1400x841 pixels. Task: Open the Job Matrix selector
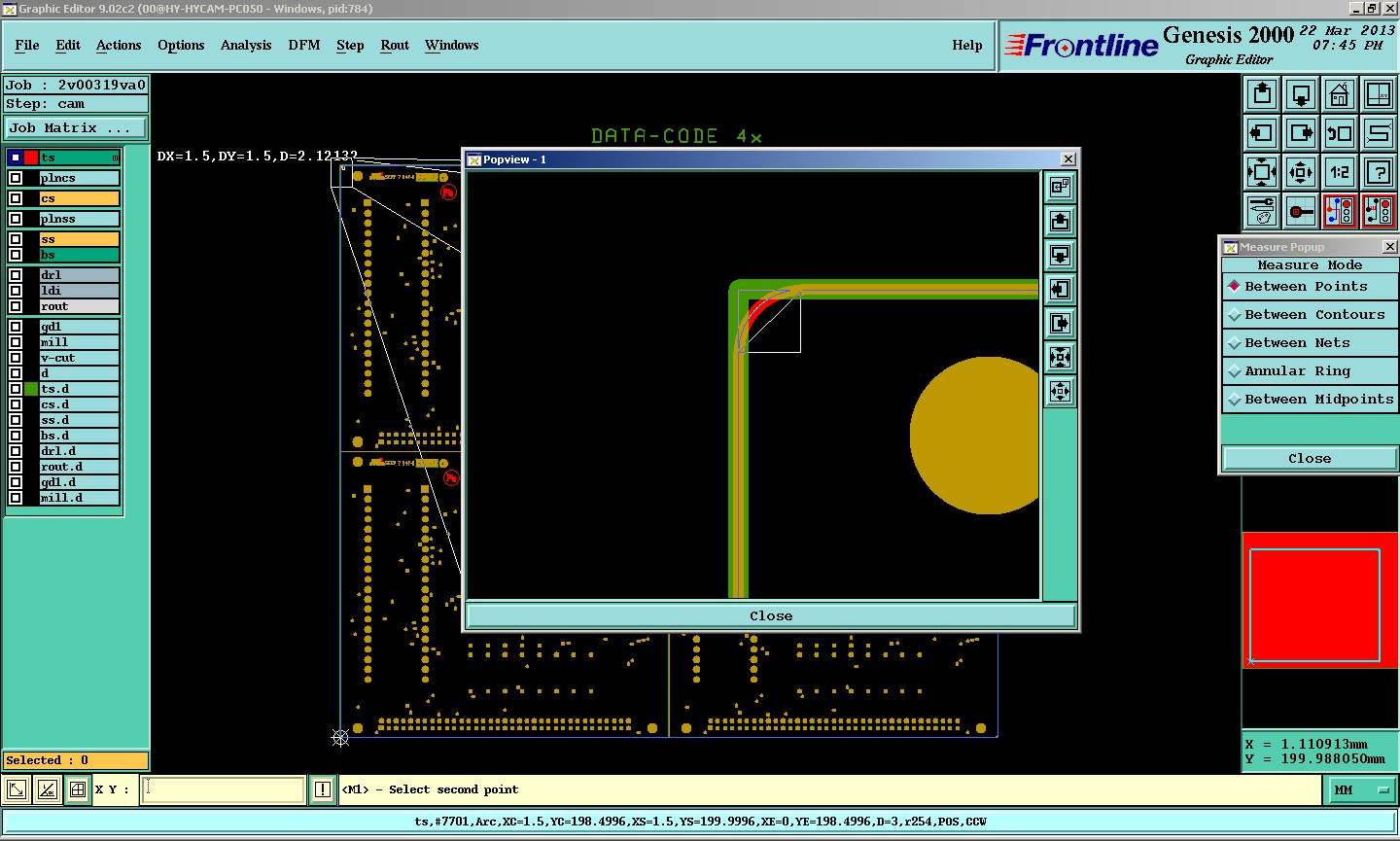click(76, 128)
